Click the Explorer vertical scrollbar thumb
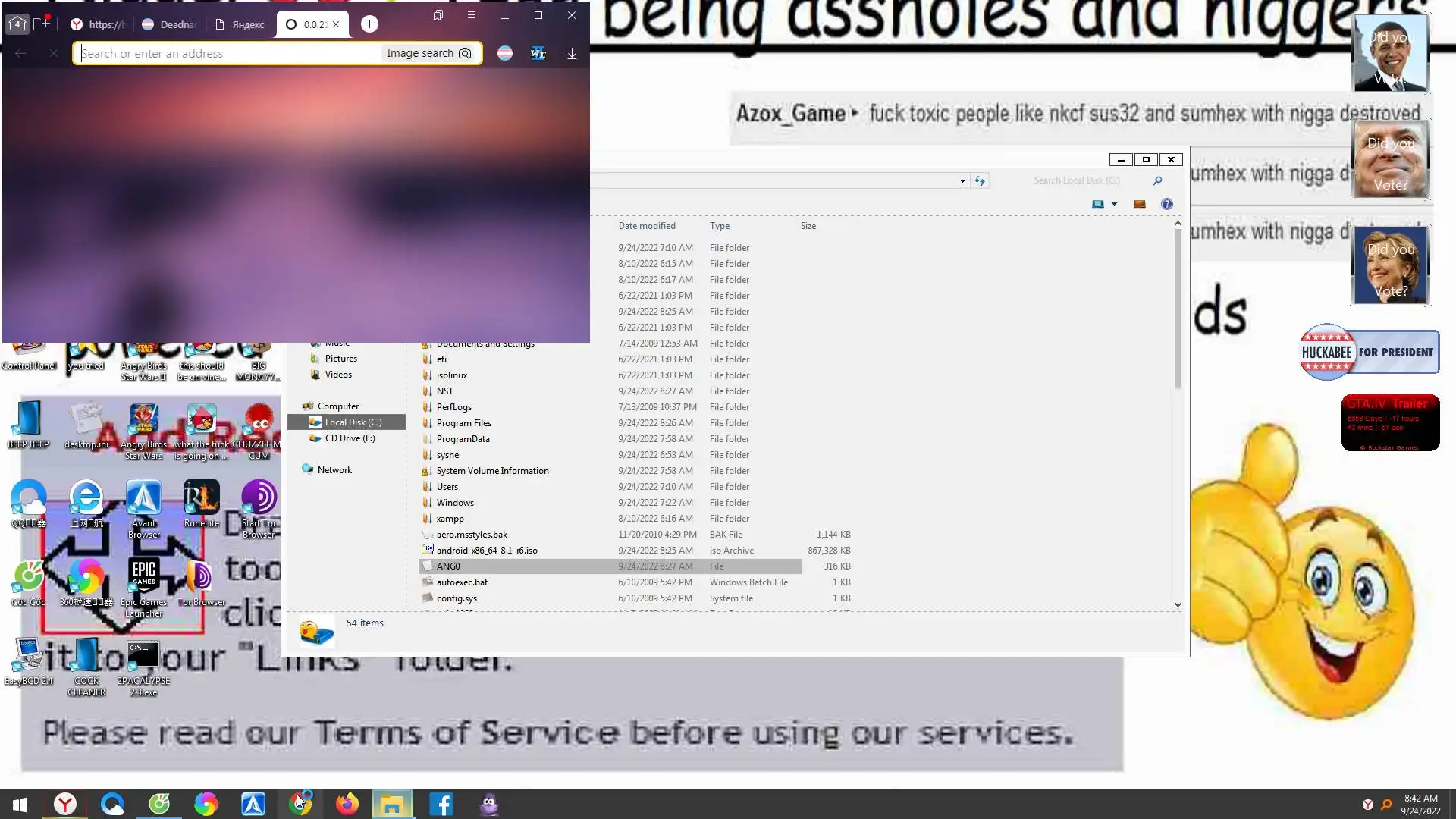Screen dimensions: 1456x819 (1178, 307)
